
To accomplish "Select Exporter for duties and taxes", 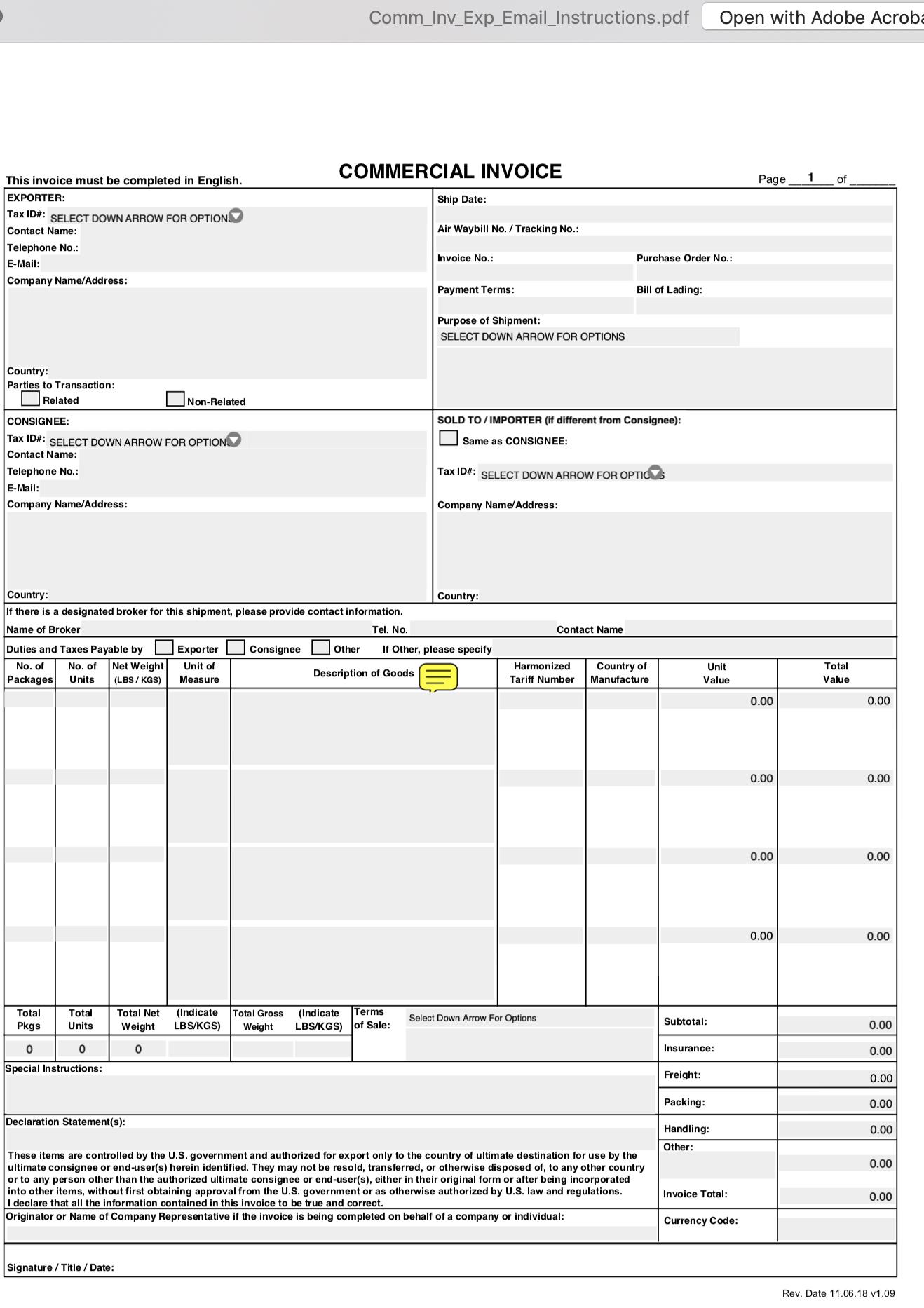I will pos(164,647).
